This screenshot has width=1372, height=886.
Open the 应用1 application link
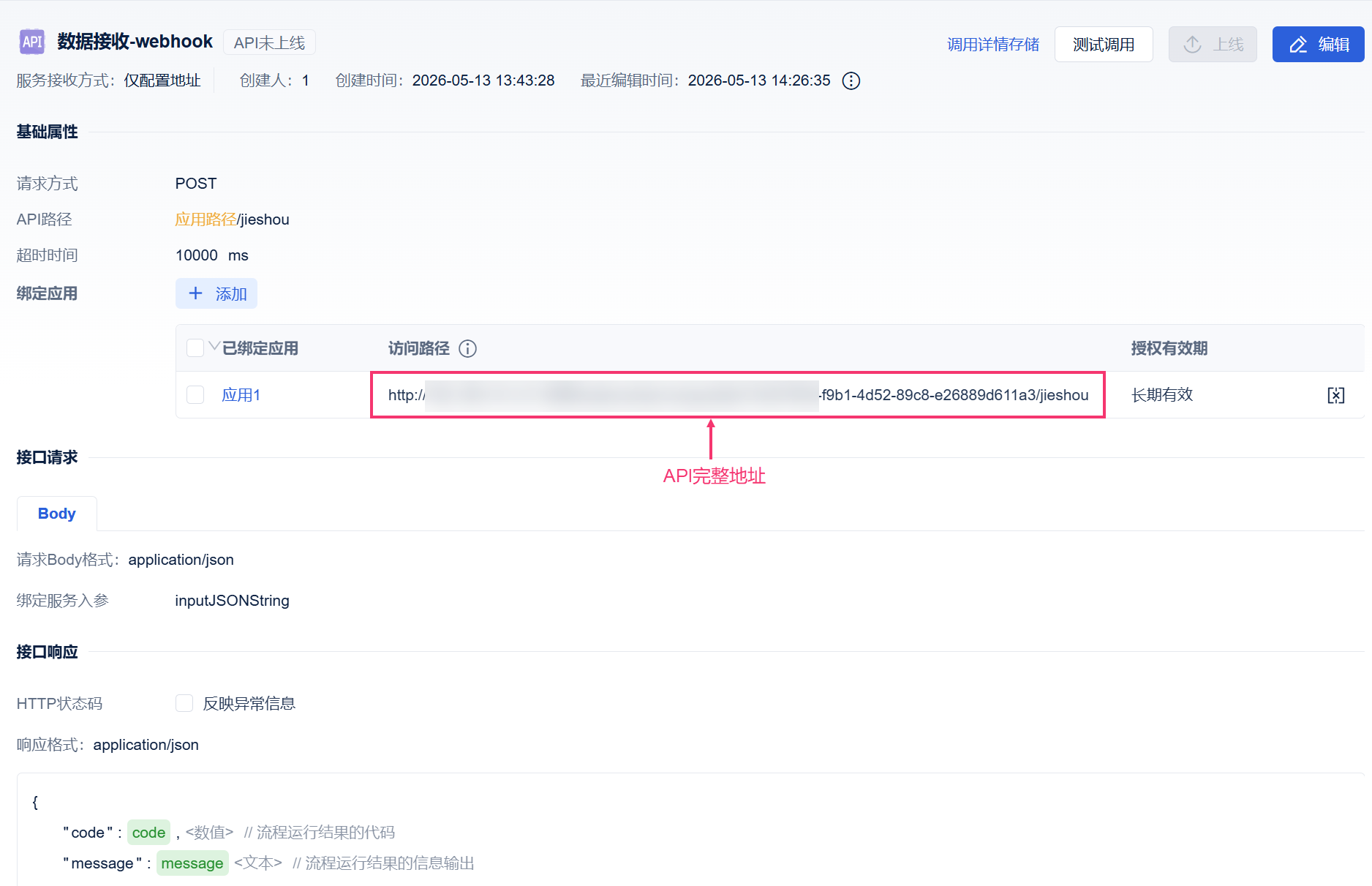[241, 395]
